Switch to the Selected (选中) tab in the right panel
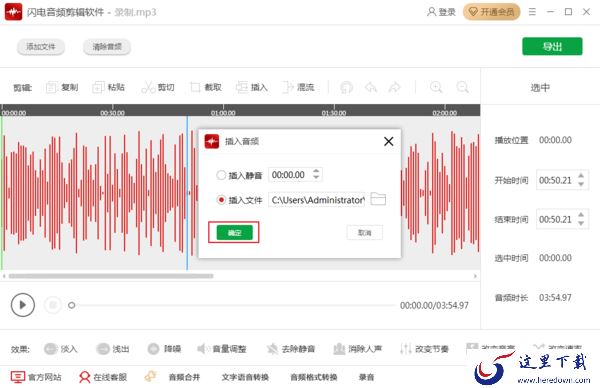The width and height of the screenshot is (600, 388). pyautogui.click(x=540, y=88)
